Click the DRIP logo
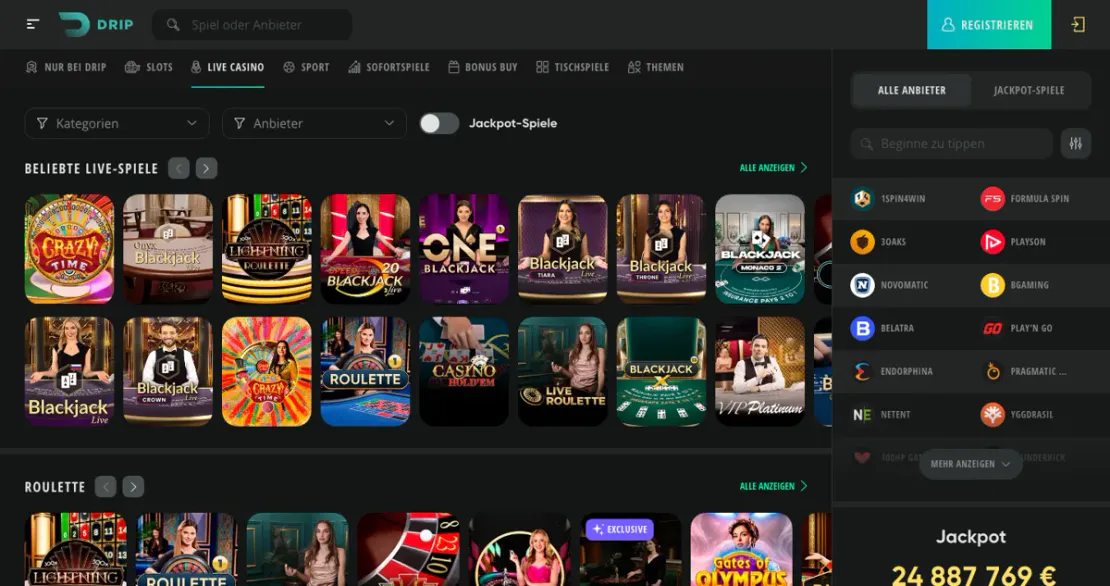The image size is (1110, 586). pyautogui.click(x=96, y=25)
